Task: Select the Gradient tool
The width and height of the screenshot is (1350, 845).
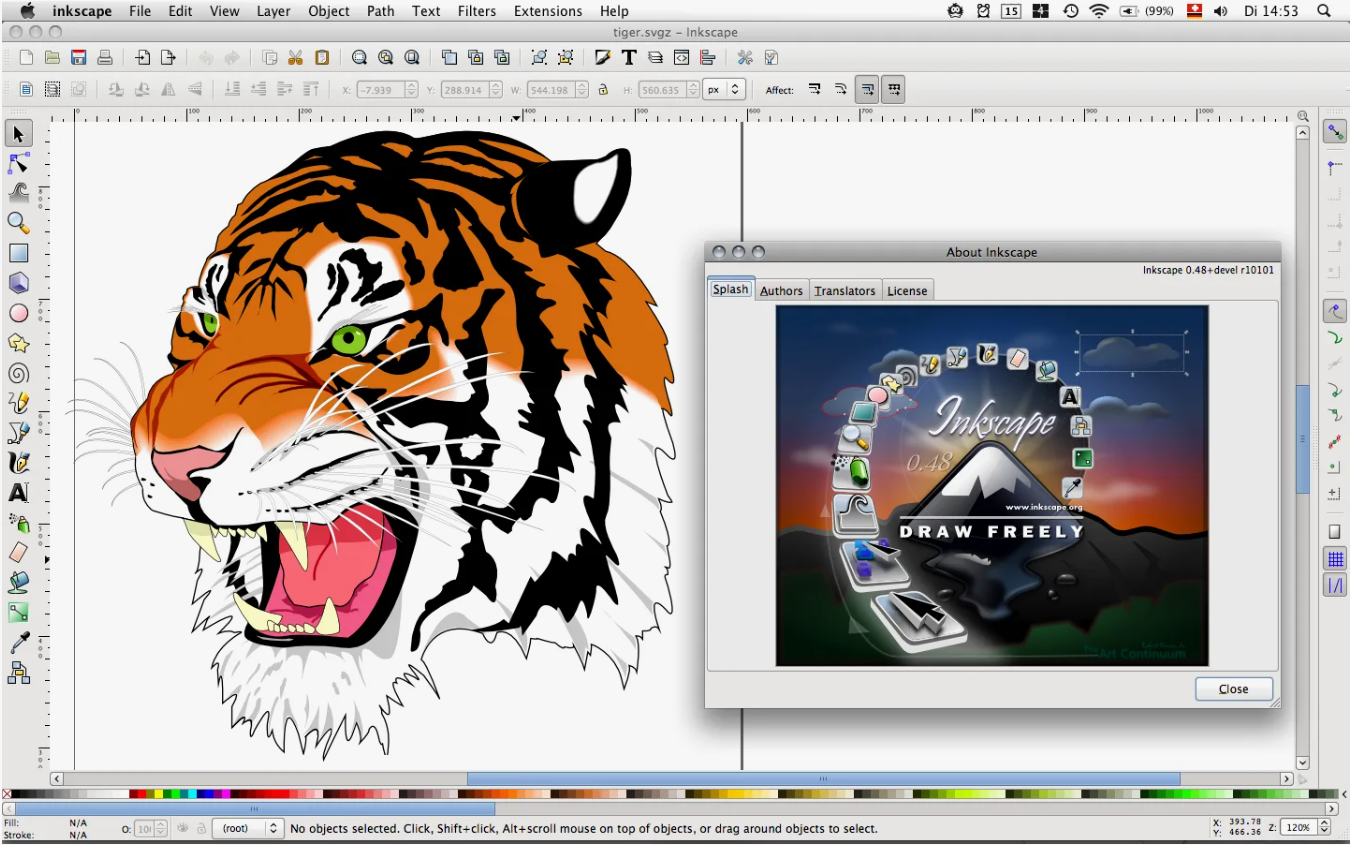Action: 18,613
